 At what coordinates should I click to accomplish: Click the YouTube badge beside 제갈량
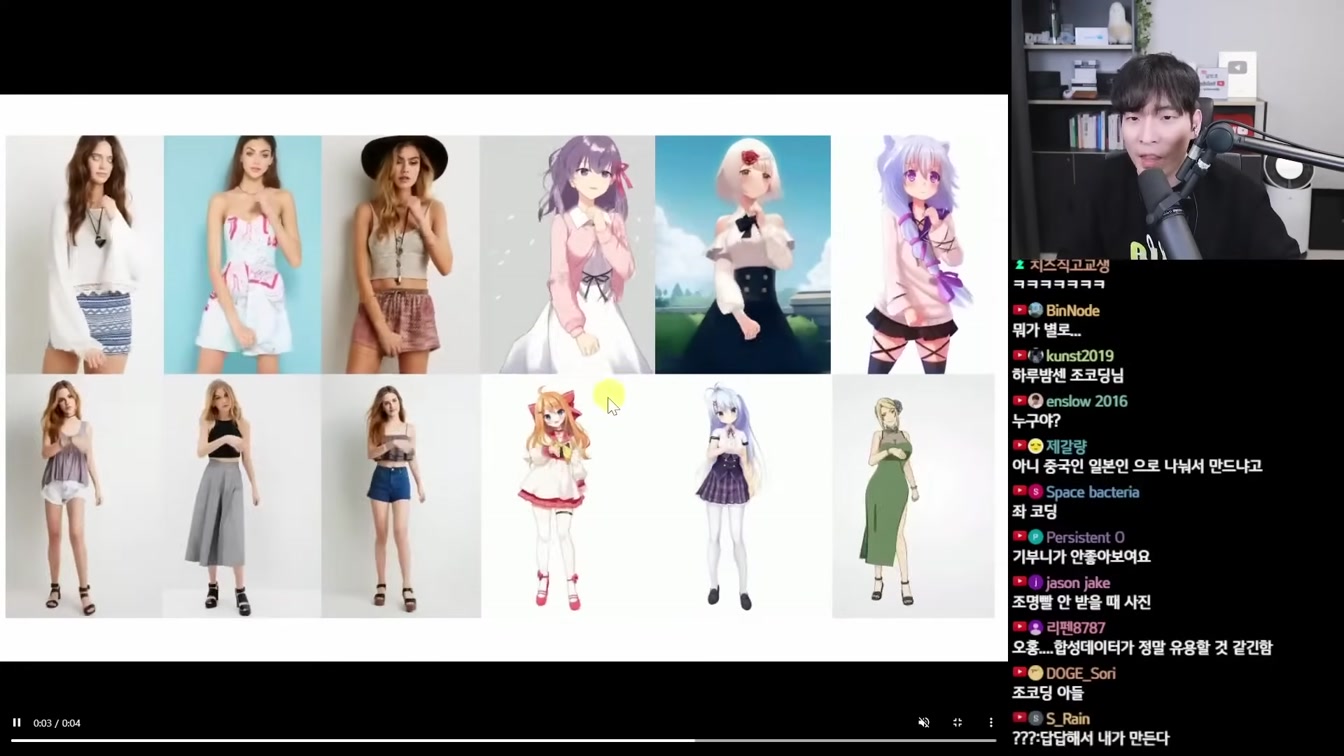coord(1020,446)
